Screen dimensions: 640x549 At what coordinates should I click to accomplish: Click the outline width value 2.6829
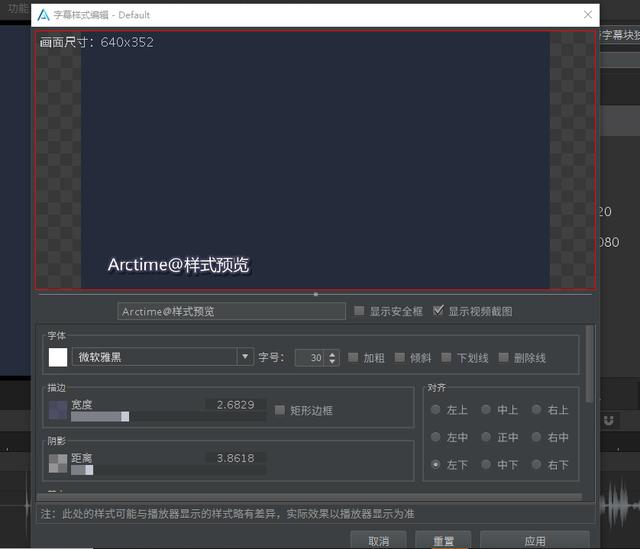tap(236, 405)
